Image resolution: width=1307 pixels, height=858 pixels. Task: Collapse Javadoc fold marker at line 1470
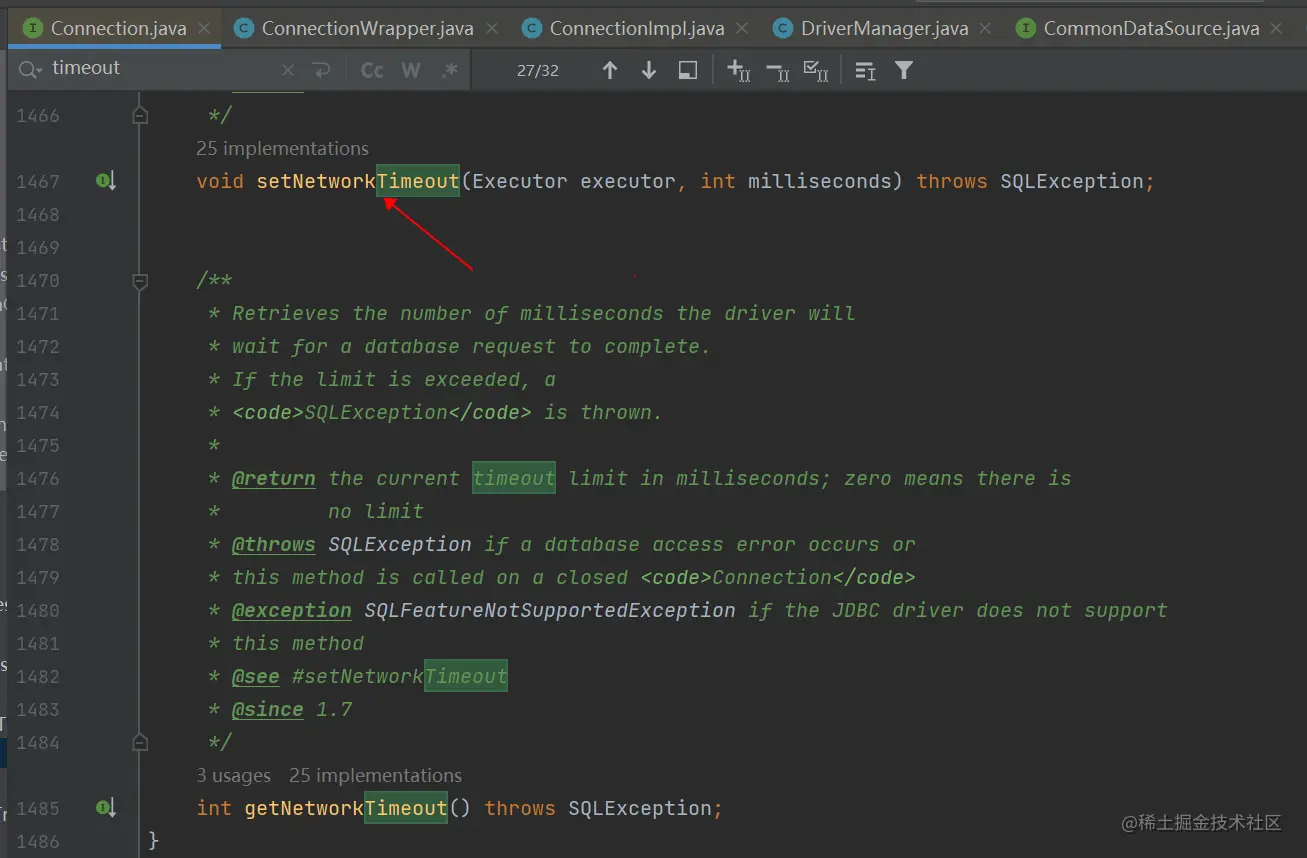[x=140, y=281]
